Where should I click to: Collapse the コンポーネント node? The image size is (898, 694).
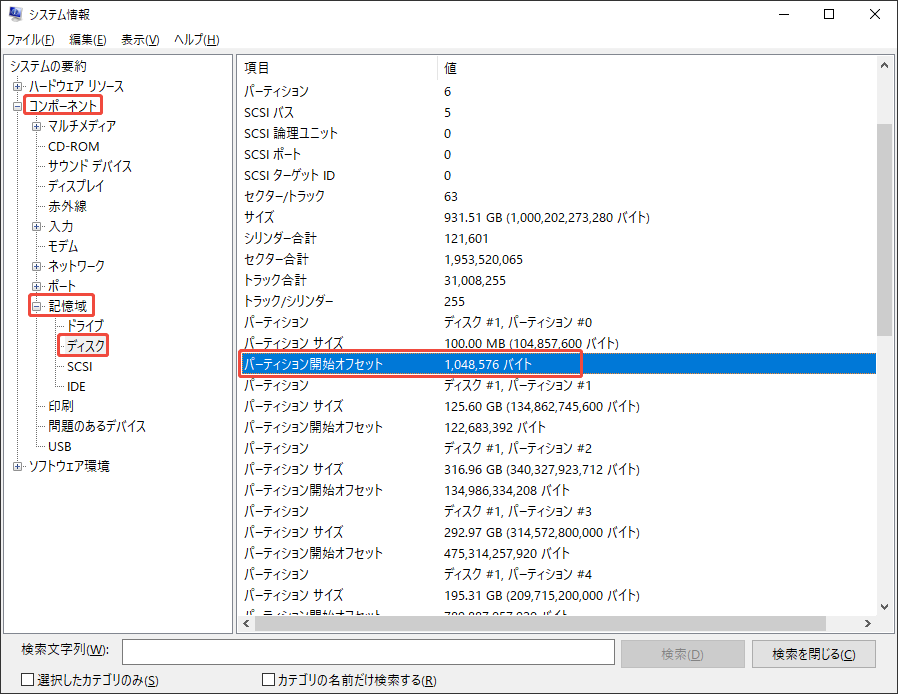click(x=17, y=107)
